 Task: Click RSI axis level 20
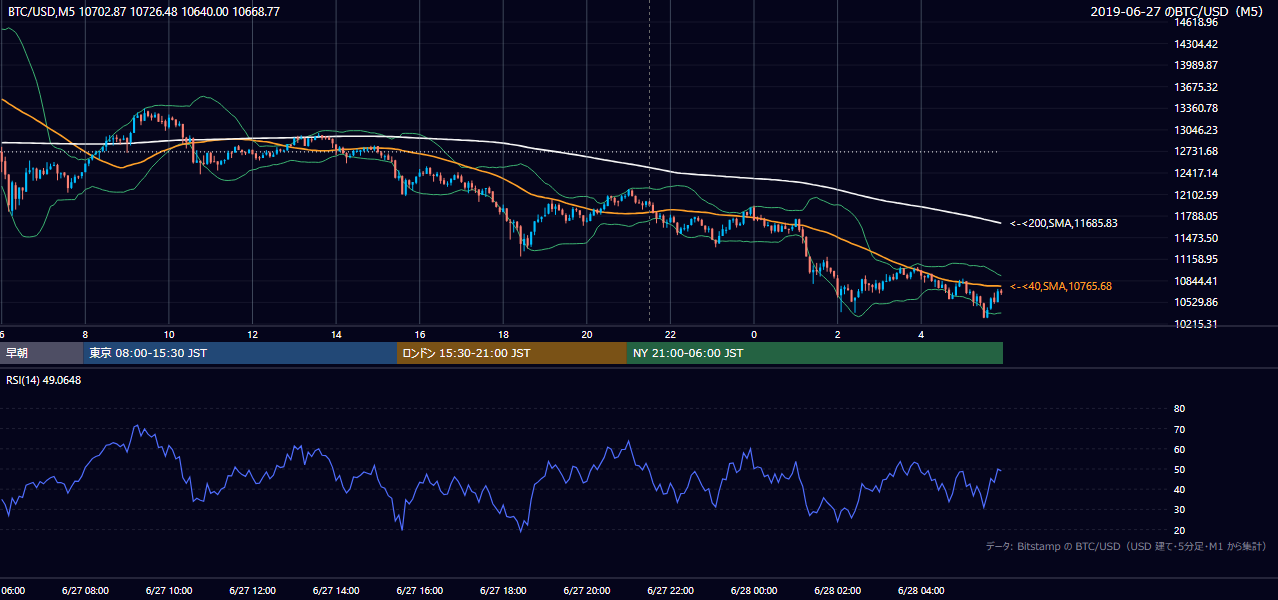pos(1180,530)
